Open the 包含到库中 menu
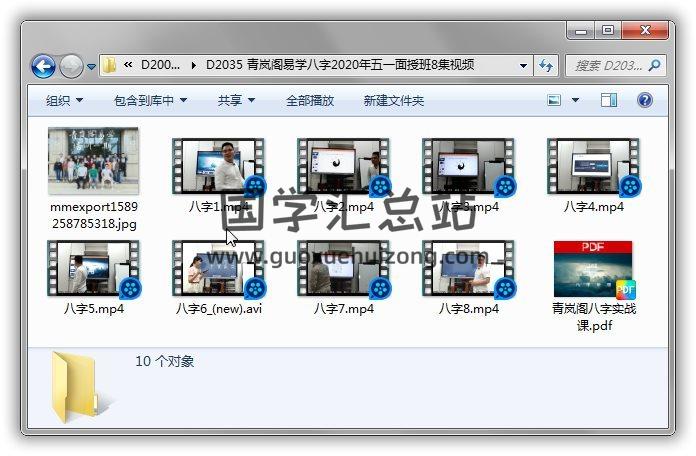This screenshot has width=696, height=456. [x=150, y=101]
